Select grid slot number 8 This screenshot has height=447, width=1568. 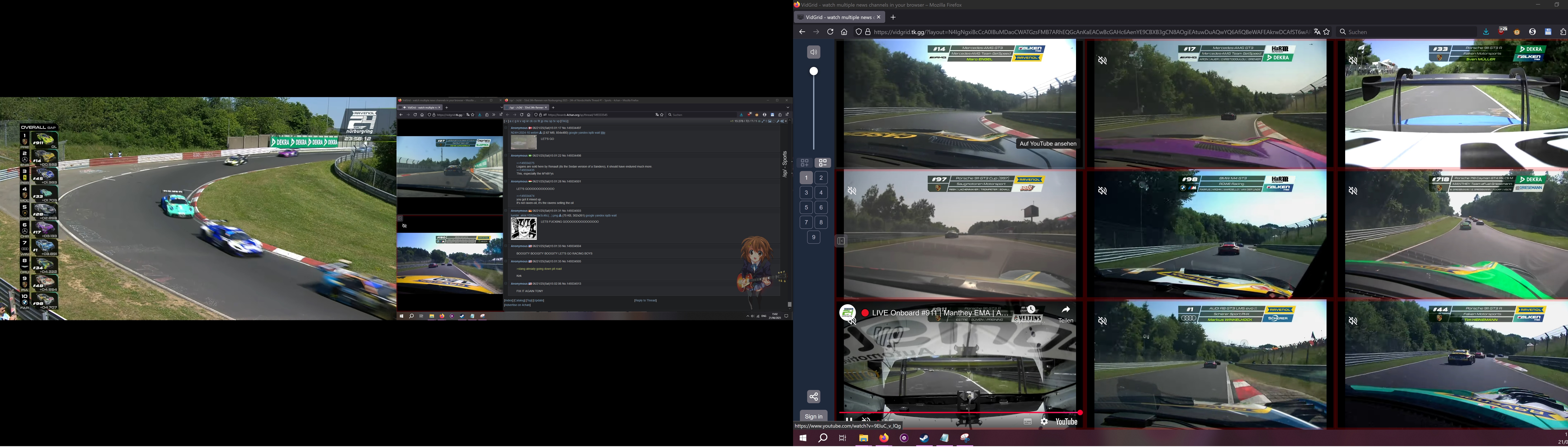coord(821,222)
